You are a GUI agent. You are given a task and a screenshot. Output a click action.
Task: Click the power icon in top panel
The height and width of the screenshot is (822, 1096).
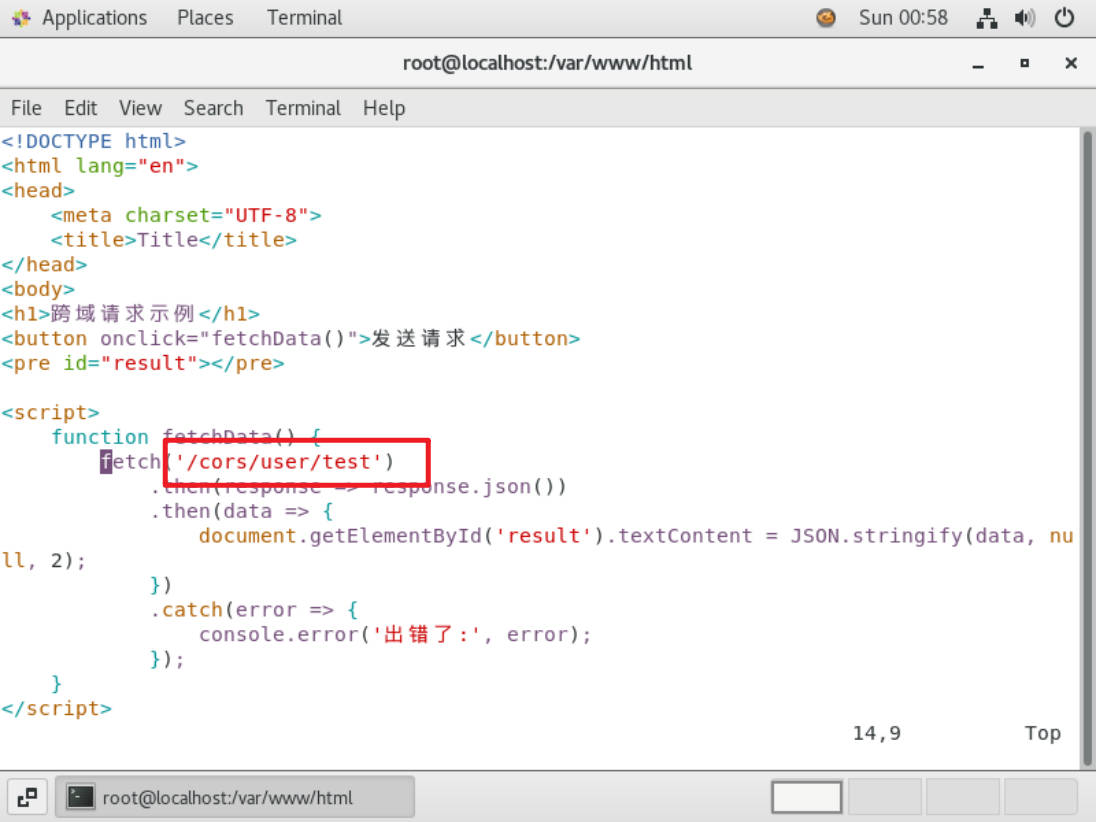pos(1064,18)
